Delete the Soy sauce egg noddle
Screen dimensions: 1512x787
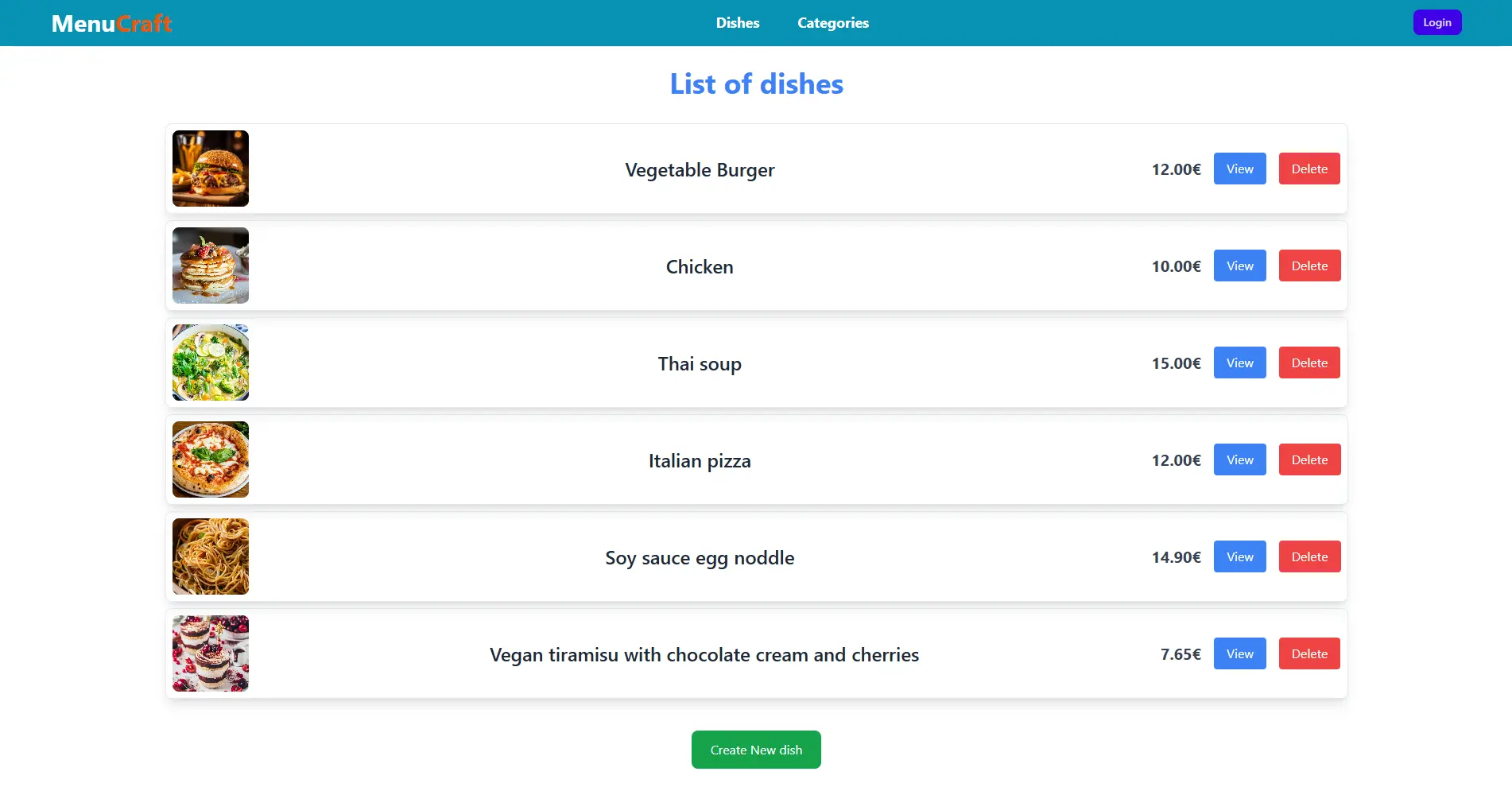[1309, 556]
